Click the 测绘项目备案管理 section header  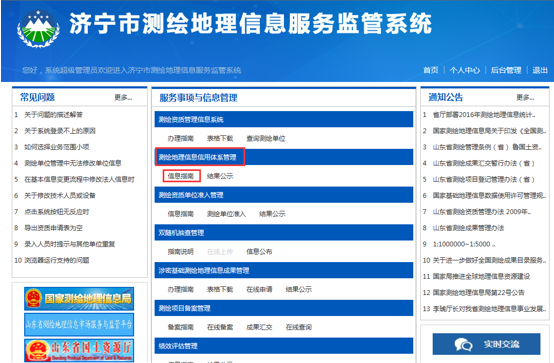pos(284,308)
